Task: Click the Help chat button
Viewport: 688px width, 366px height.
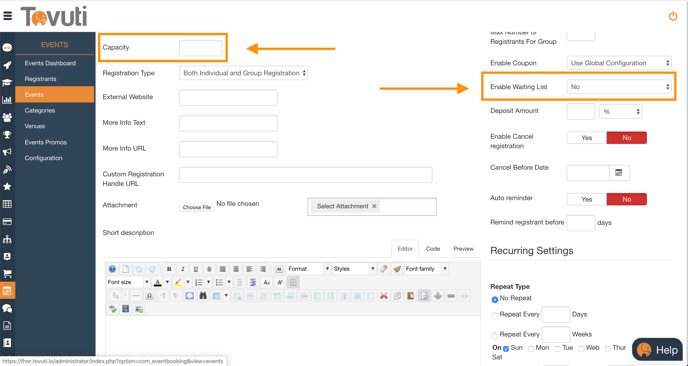Action: pos(657,350)
